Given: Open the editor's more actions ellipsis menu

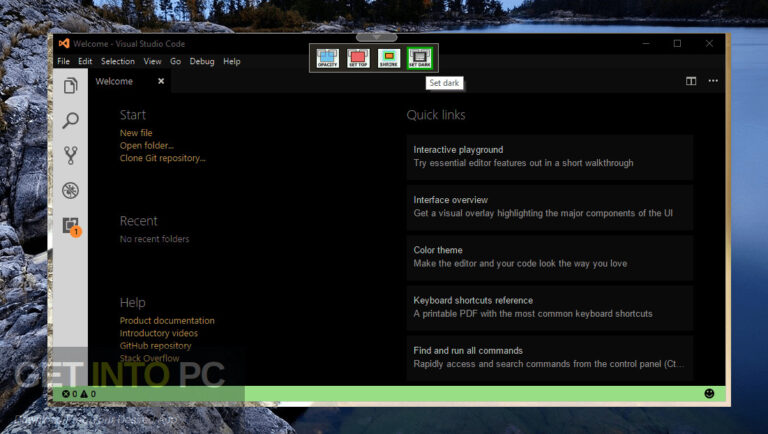Looking at the screenshot, I should [713, 81].
